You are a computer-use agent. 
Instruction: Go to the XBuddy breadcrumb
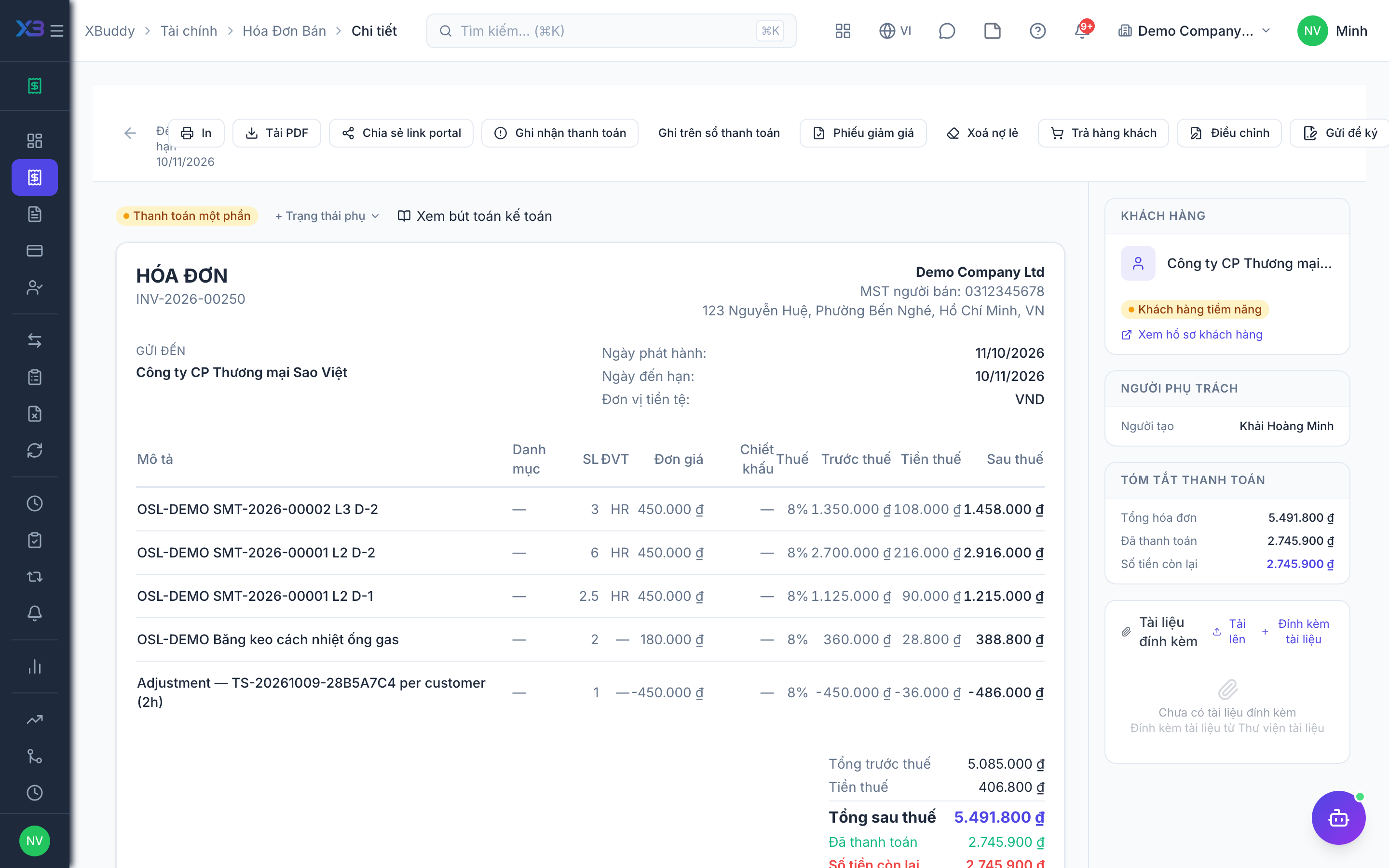tap(109, 31)
